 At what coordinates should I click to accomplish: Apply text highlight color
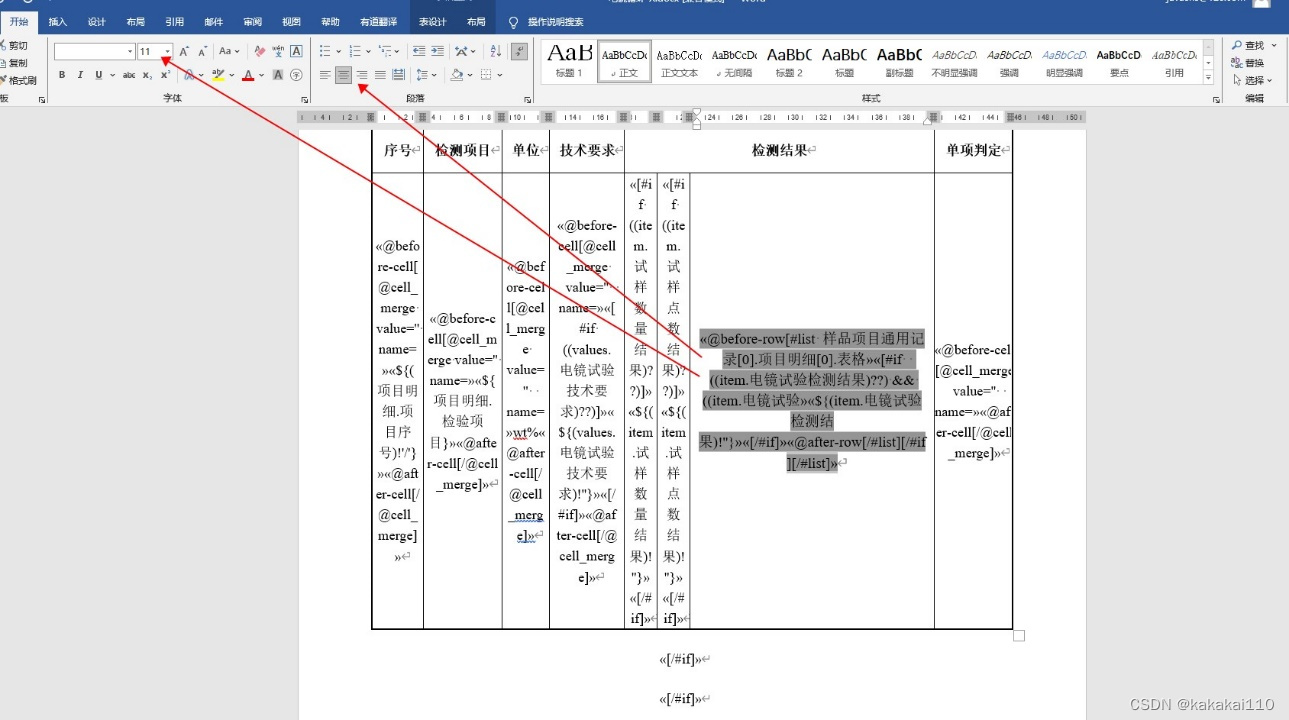217,75
